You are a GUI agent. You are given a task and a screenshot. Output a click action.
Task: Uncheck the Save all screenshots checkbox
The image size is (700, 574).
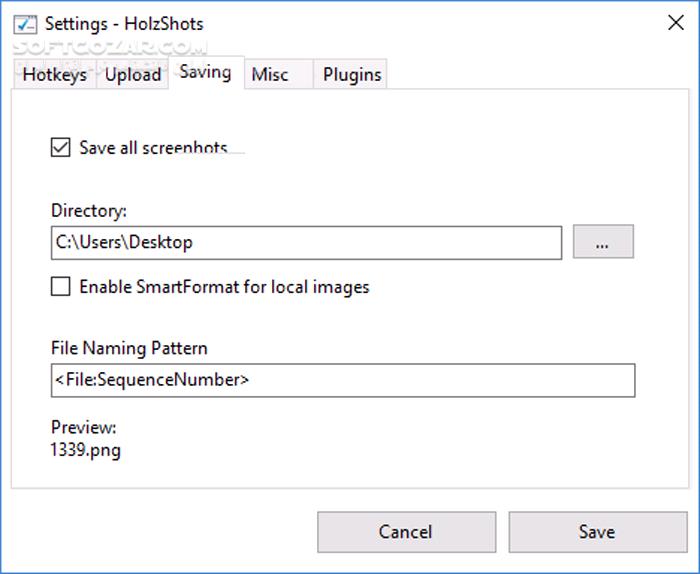tap(61, 148)
